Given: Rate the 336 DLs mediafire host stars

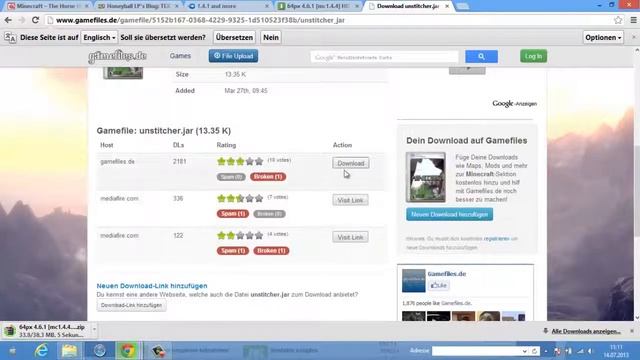Looking at the screenshot, I should pyautogui.click(x=240, y=199).
